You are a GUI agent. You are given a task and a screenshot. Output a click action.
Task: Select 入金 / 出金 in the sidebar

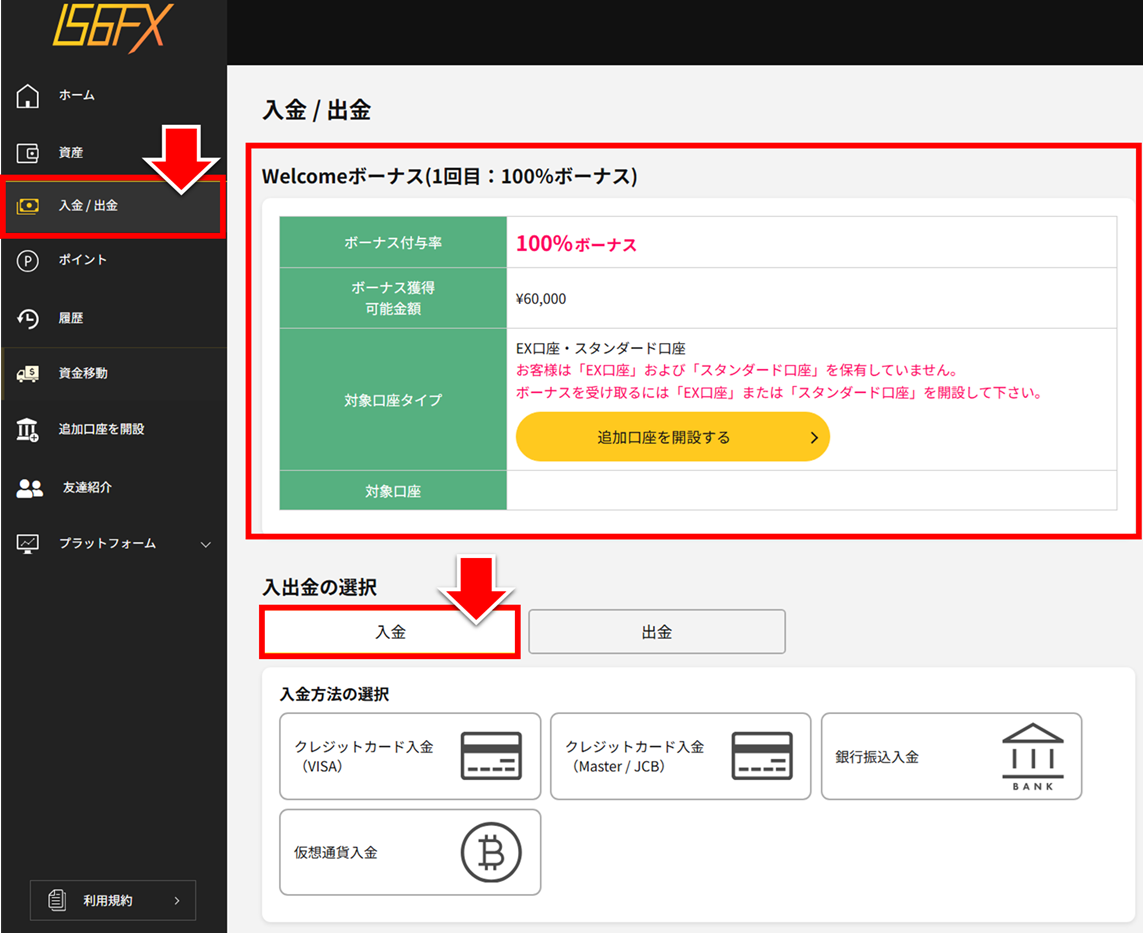click(x=114, y=206)
